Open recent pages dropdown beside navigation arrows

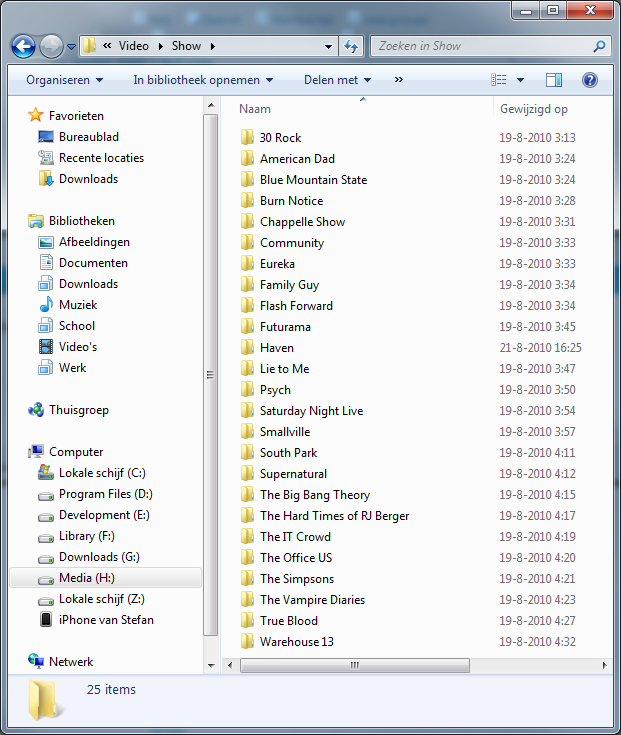click(71, 46)
